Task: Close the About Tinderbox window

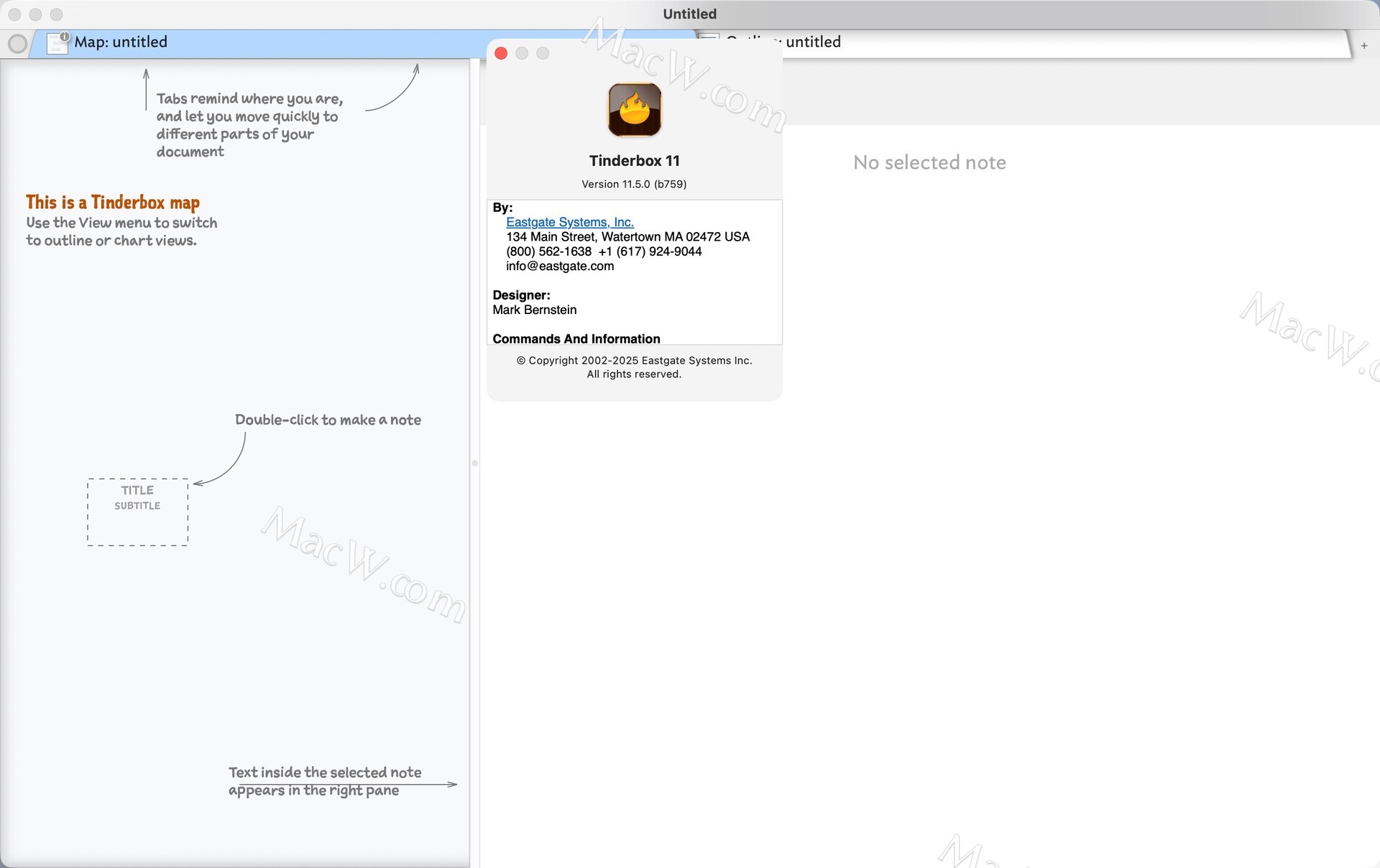Action: (502, 53)
